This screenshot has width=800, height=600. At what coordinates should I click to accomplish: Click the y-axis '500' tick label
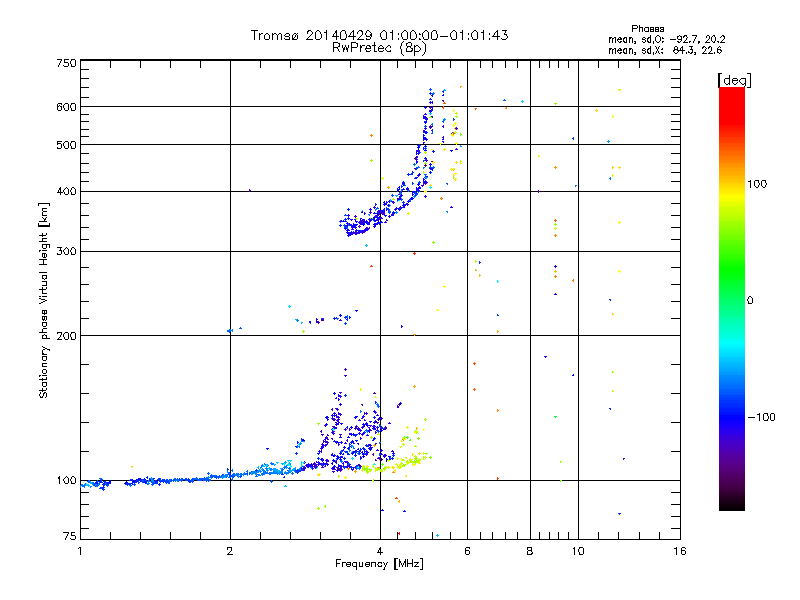point(66,145)
